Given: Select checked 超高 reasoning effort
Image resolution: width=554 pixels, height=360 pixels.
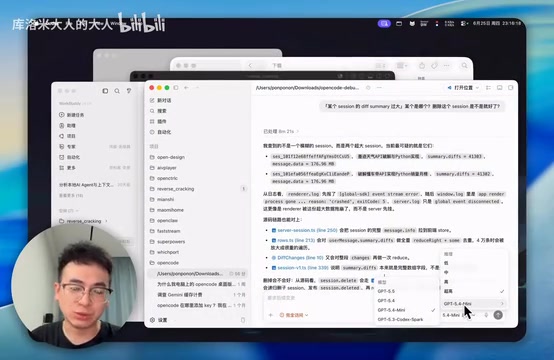Looking at the screenshot, I should (x=474, y=291).
